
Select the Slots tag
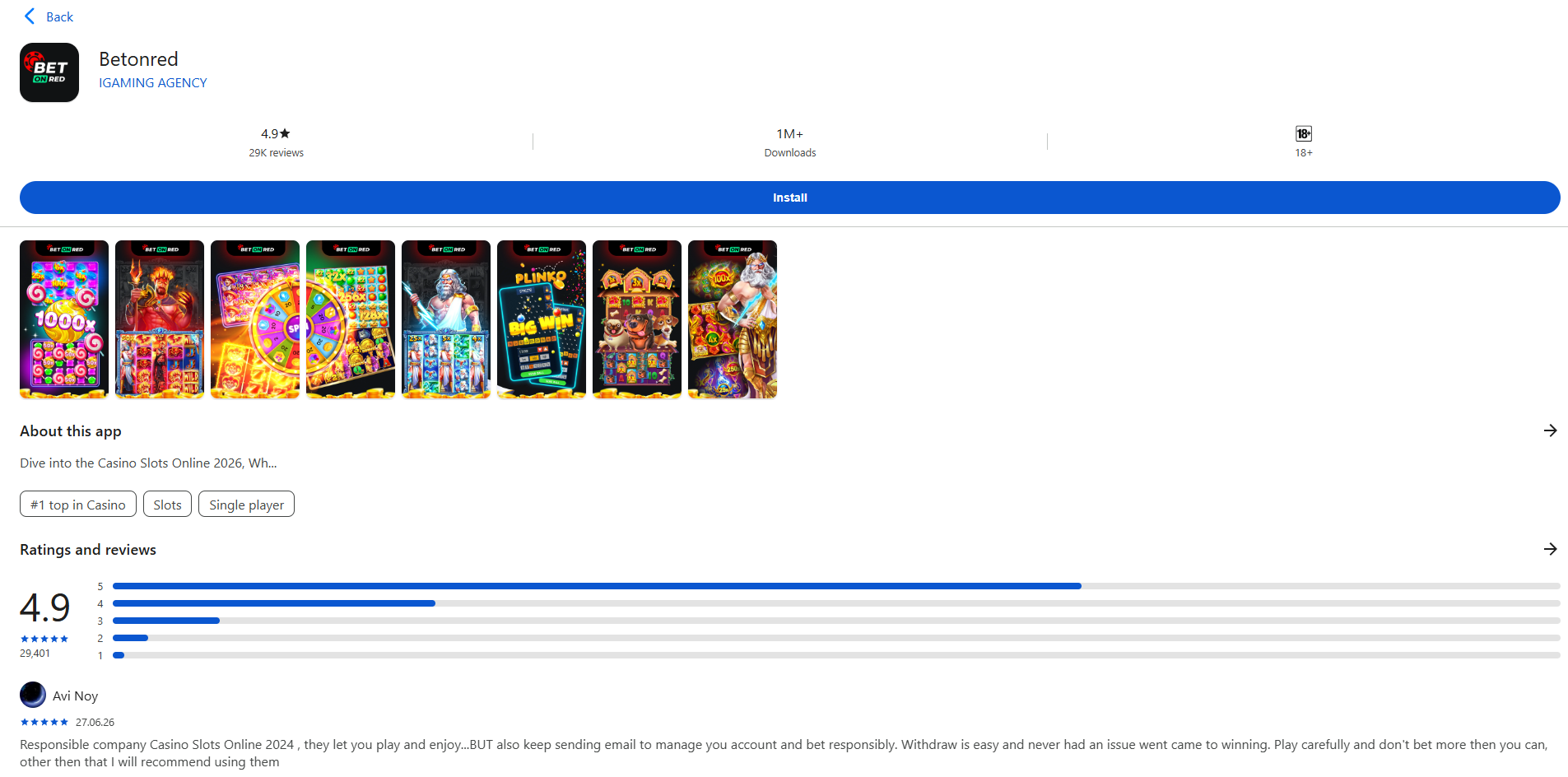167,505
